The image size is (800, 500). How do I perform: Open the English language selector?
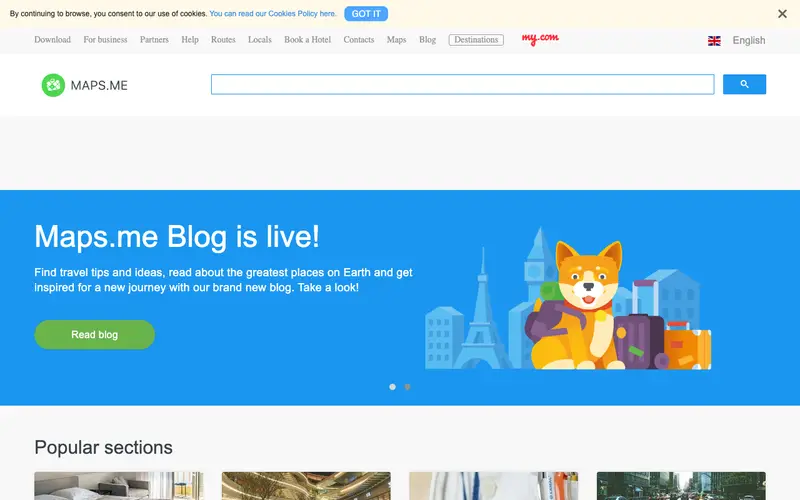point(748,40)
